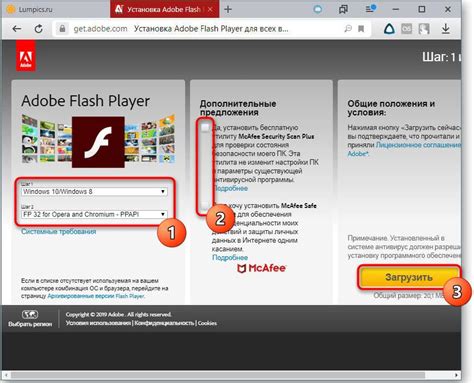The height and width of the screenshot is (383, 474).
Task: Open the Alice assistant triangle icon
Action: tap(389, 29)
